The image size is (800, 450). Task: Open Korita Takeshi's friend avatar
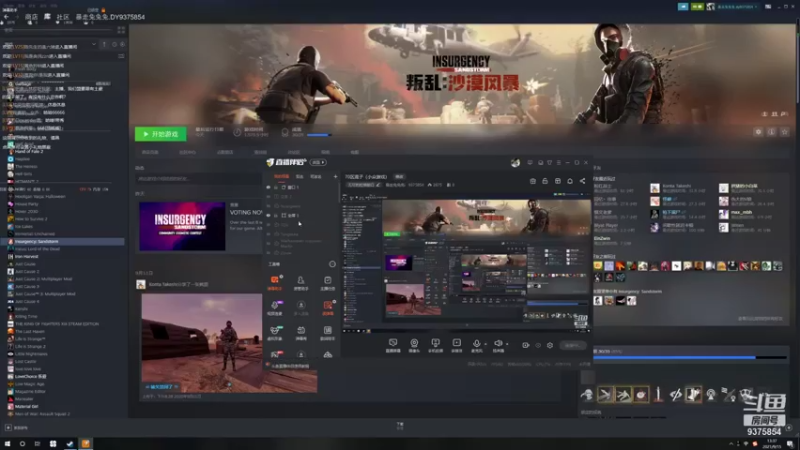655,188
